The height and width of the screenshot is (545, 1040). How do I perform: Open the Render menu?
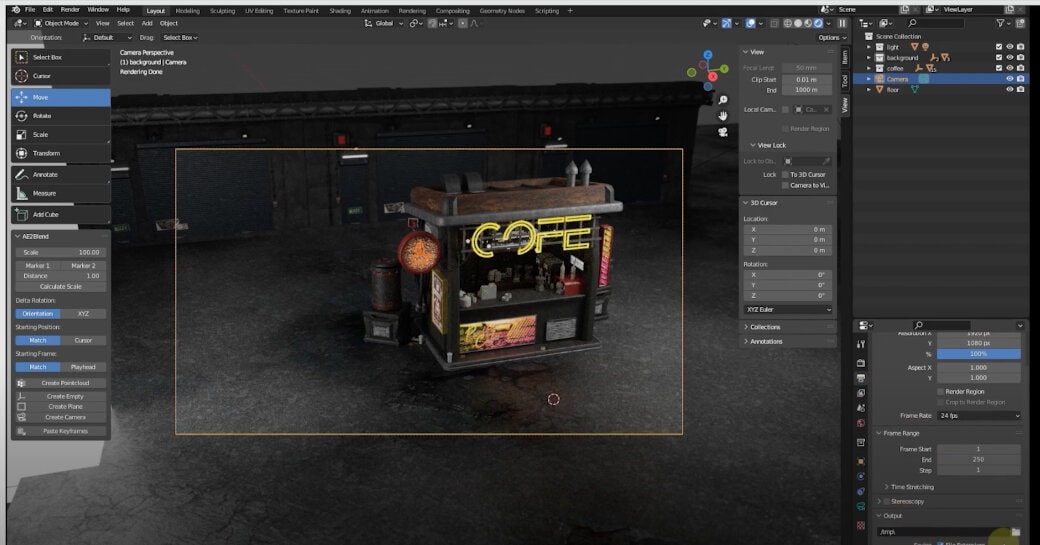70,9
